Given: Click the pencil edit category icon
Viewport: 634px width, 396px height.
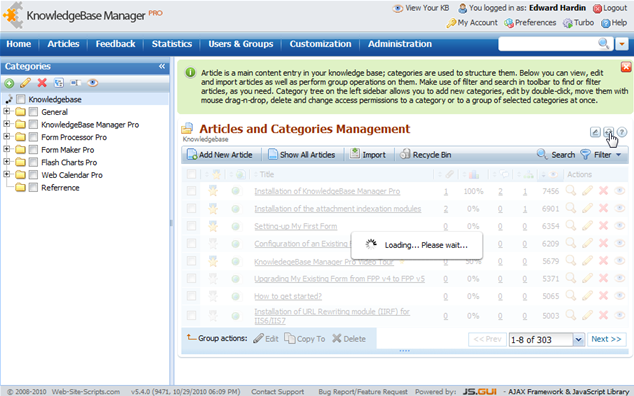Looking at the screenshot, I should point(25,83).
